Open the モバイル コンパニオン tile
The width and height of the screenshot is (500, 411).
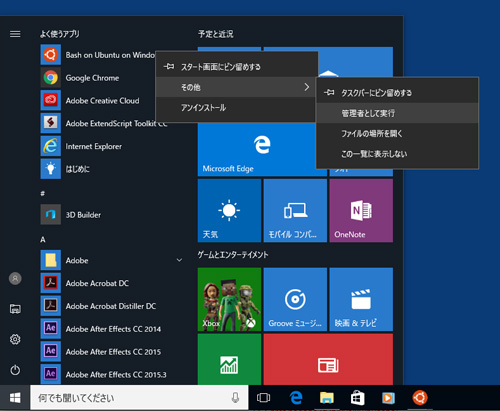point(295,210)
